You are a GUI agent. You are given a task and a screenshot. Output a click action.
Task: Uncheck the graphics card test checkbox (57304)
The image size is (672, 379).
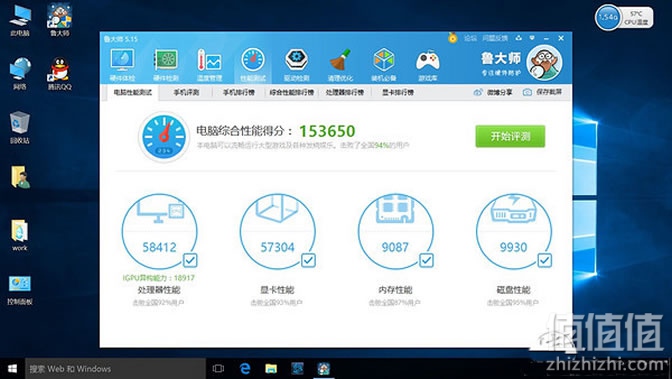point(308,260)
